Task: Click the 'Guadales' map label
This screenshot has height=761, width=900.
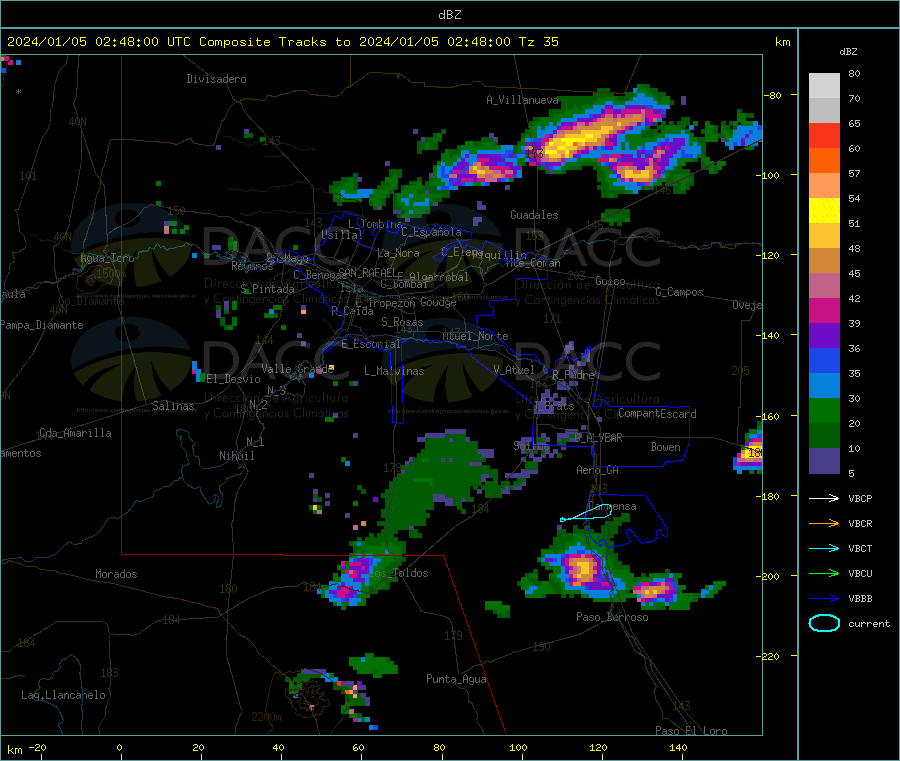Action: click(534, 215)
